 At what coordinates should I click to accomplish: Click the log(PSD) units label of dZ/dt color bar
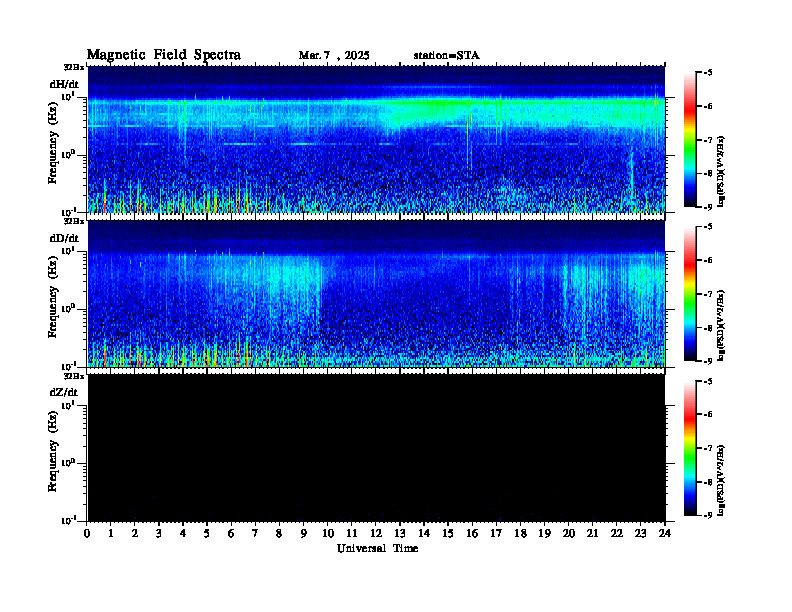[722, 480]
